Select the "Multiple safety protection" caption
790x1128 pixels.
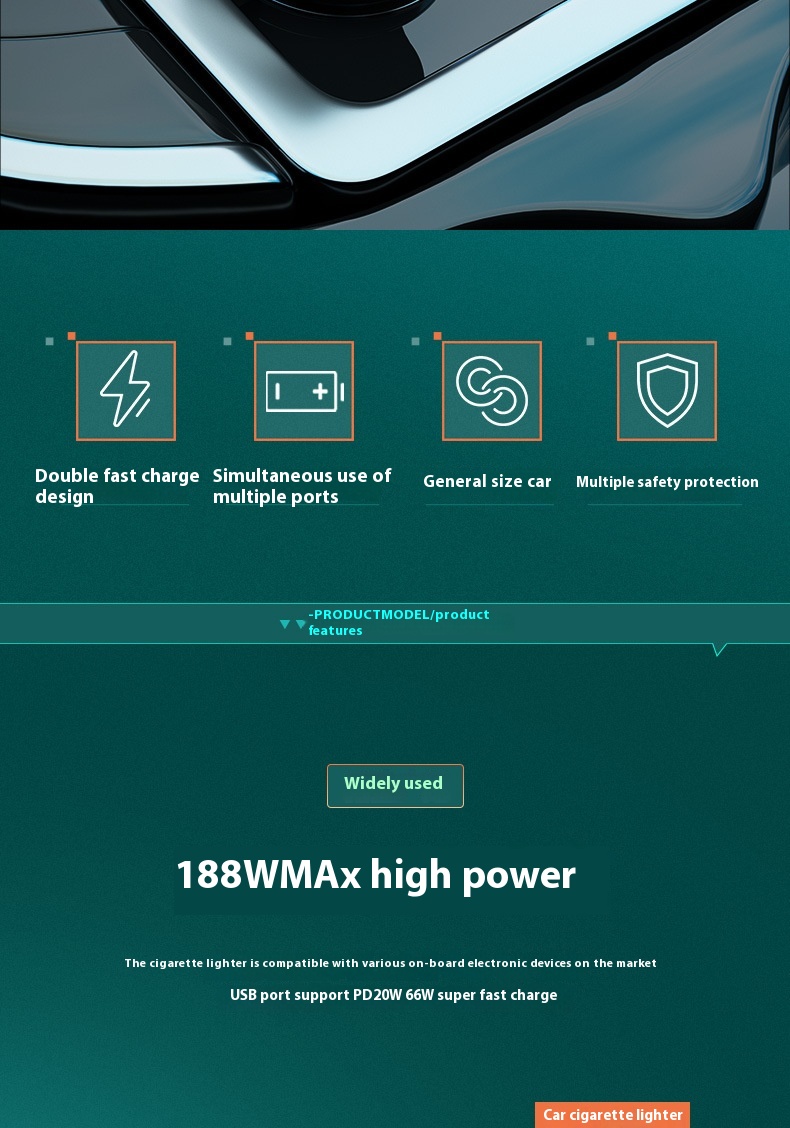point(667,482)
